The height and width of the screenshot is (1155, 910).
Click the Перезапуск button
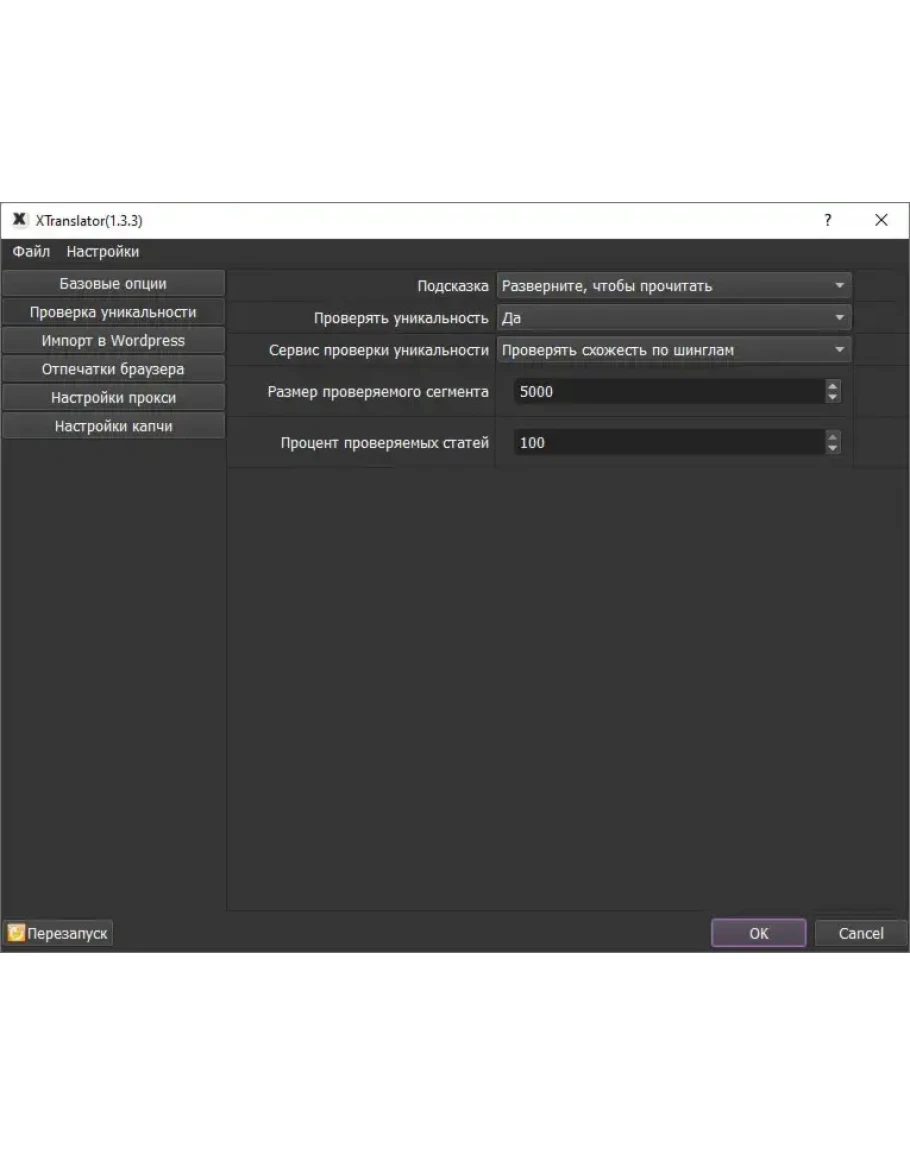tap(58, 933)
